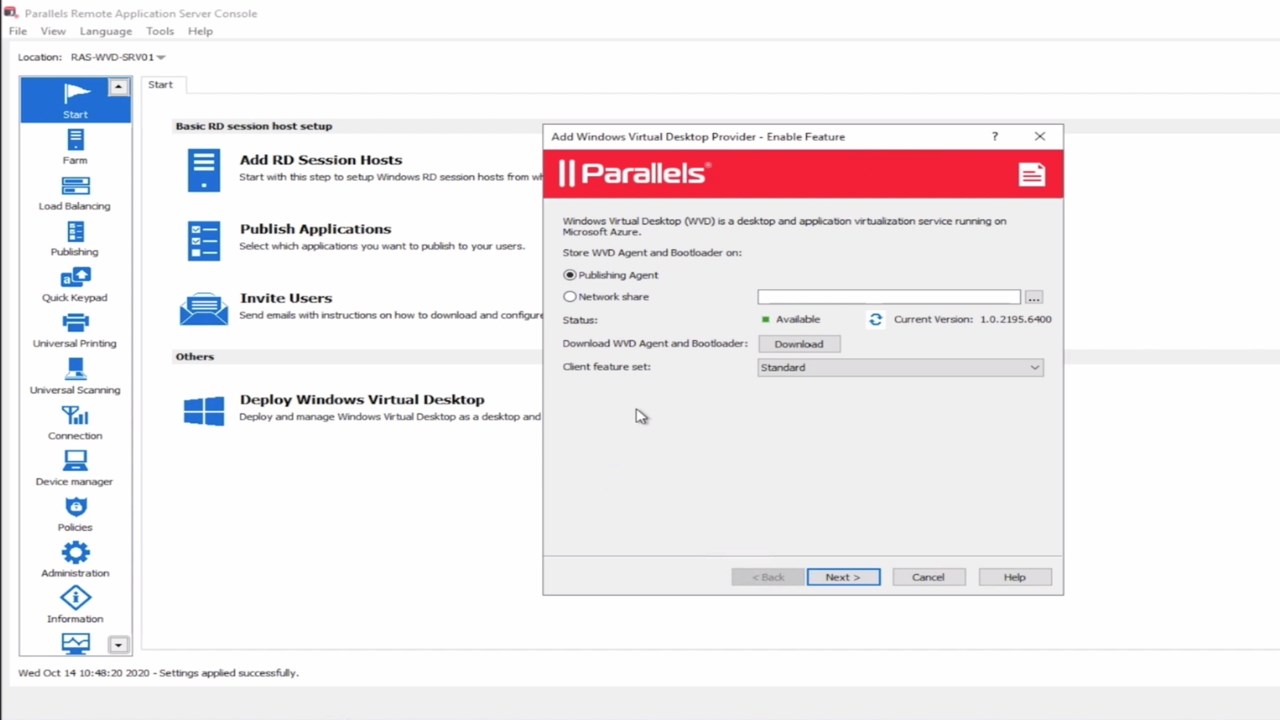The image size is (1280, 720).
Task: Click 'Basic RD session host setup' heading
Action: point(254,126)
